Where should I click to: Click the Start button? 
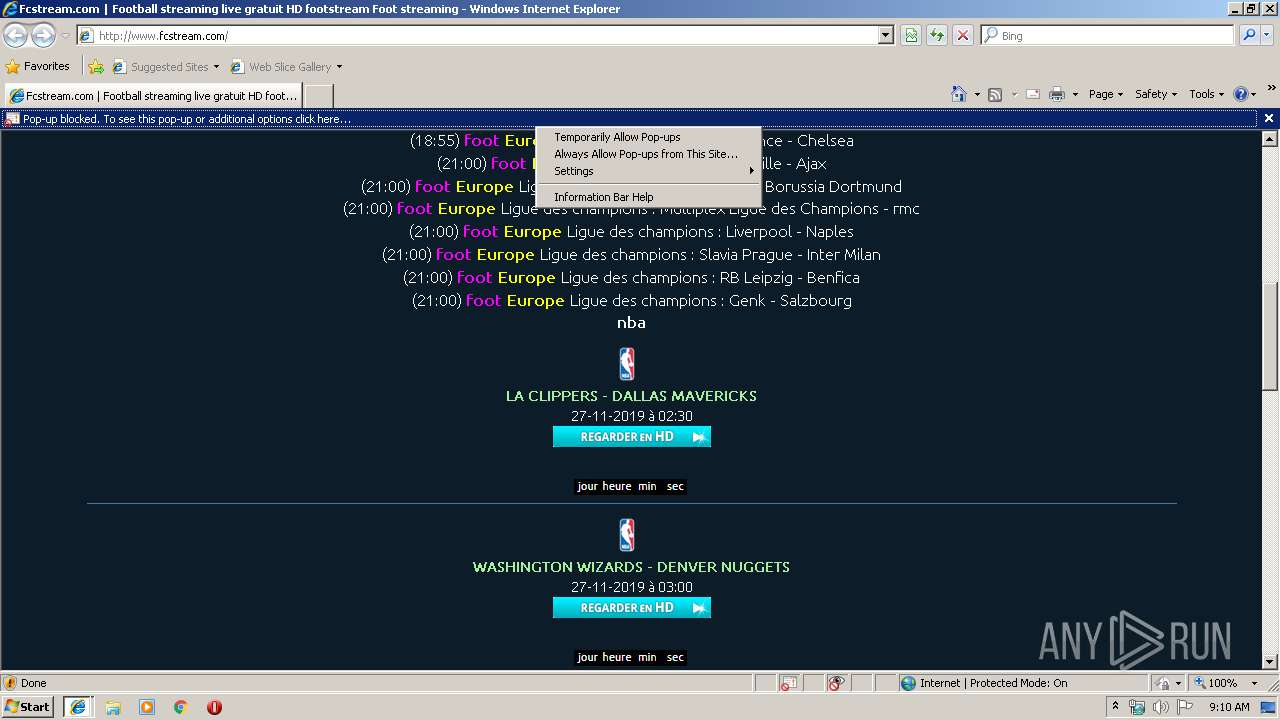pyautogui.click(x=28, y=707)
